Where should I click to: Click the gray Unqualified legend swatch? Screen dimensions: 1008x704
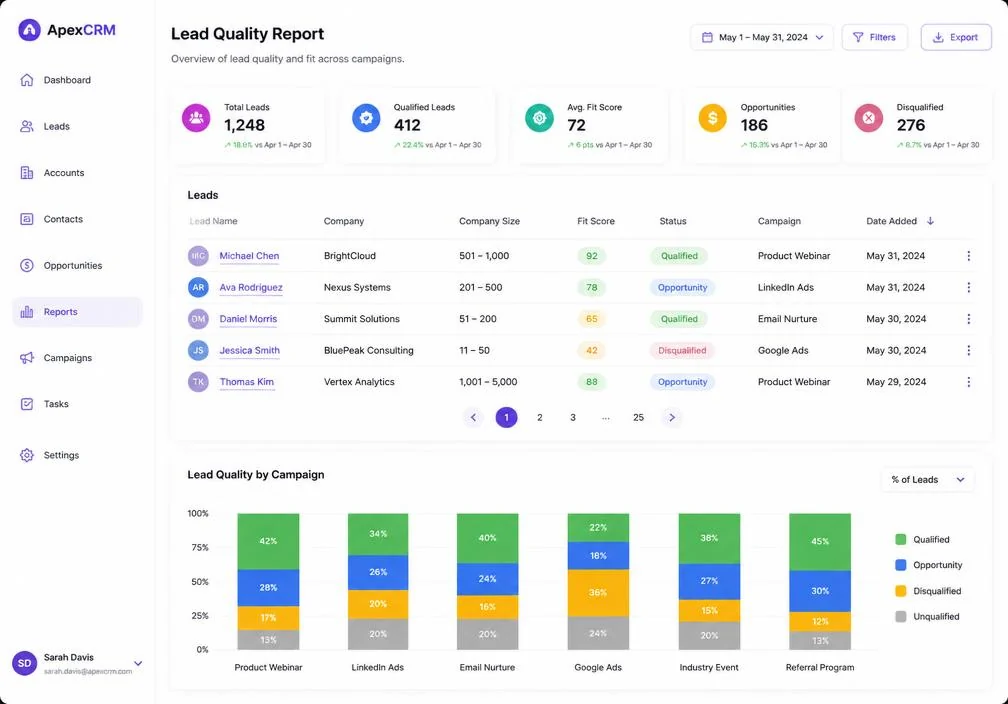click(901, 617)
